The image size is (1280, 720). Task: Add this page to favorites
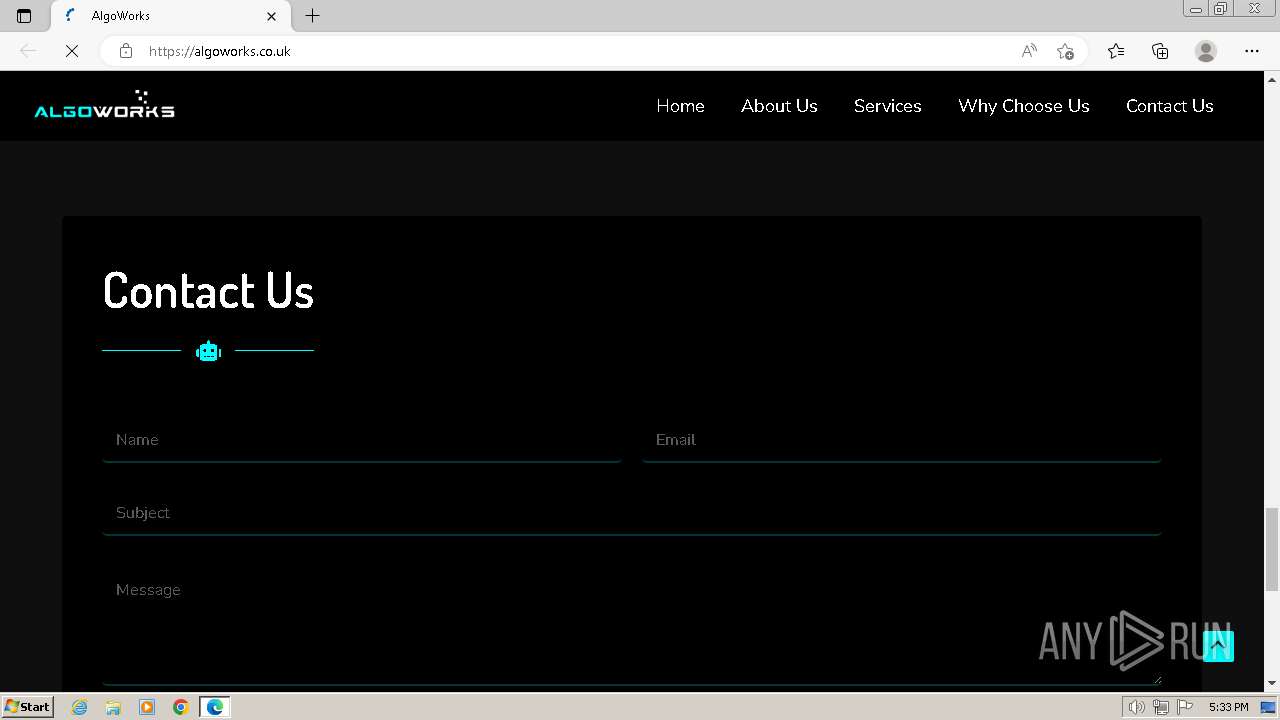point(1065,51)
